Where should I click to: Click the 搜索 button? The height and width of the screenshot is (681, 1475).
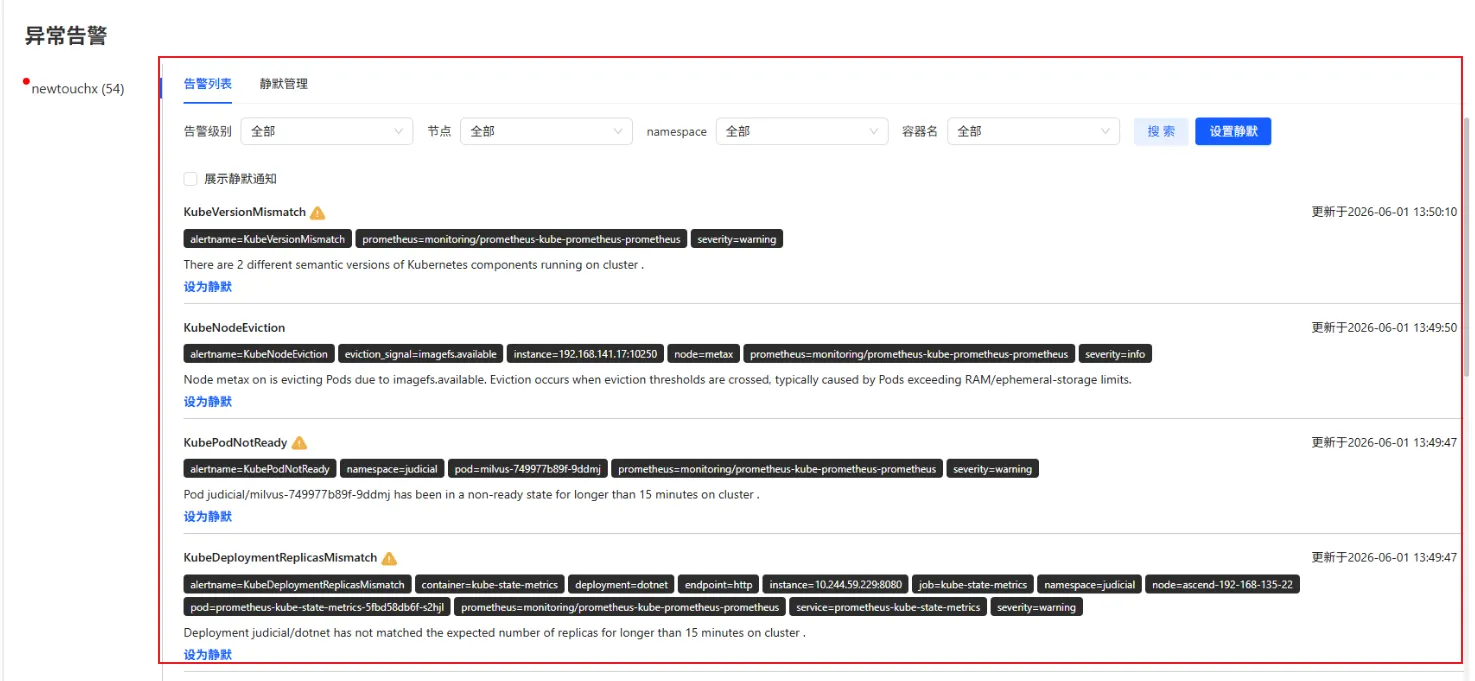[1161, 131]
